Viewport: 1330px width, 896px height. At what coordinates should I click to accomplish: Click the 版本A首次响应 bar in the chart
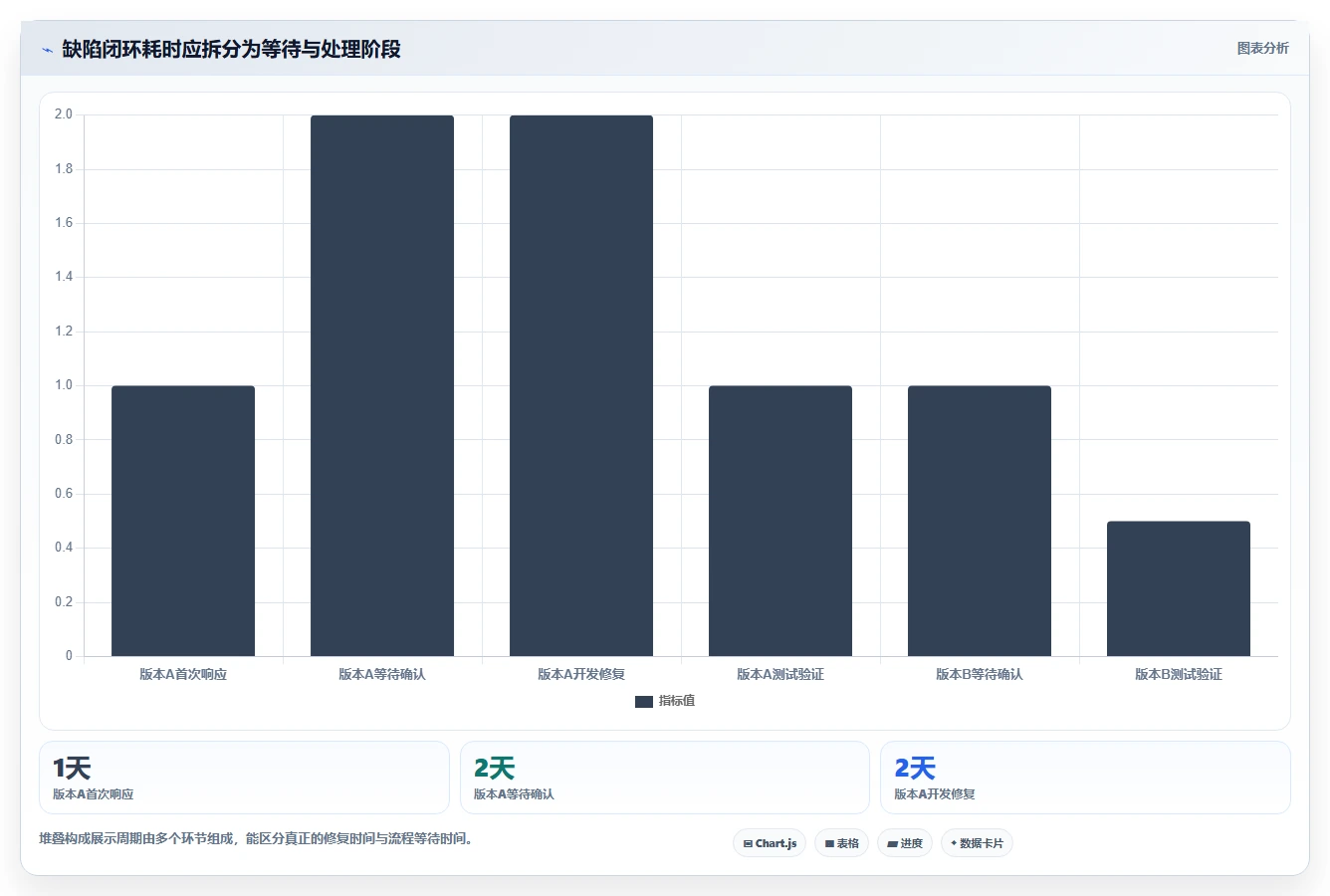tap(183, 521)
